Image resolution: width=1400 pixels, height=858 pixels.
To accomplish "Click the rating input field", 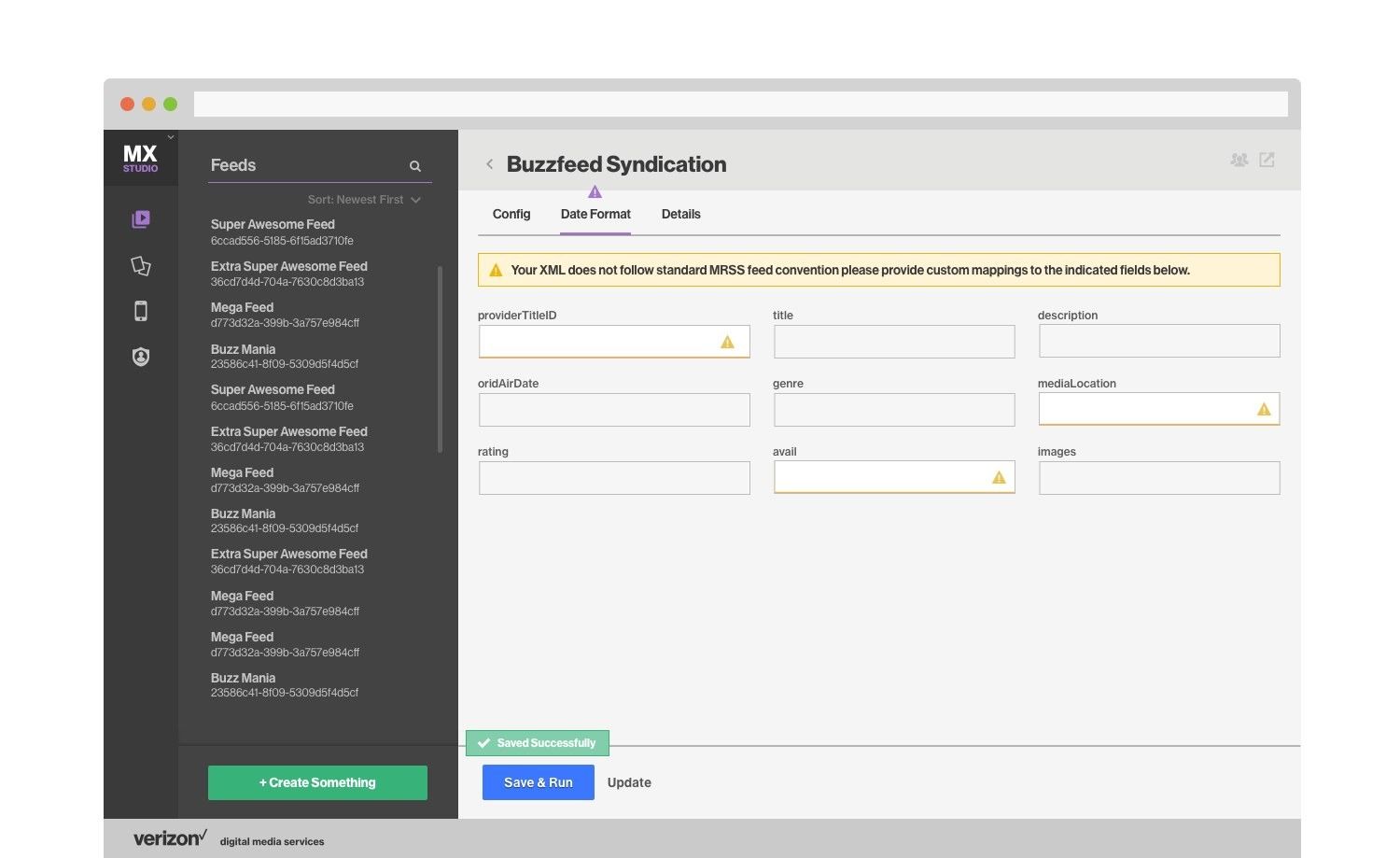I will (614, 478).
